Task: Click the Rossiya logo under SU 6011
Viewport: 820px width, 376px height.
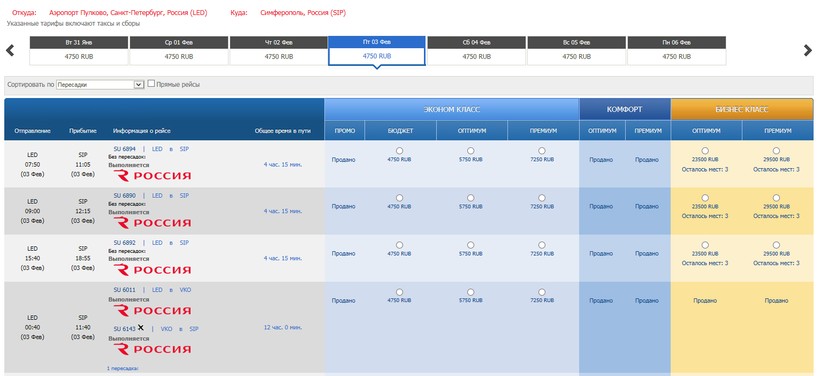Action: pos(152,311)
